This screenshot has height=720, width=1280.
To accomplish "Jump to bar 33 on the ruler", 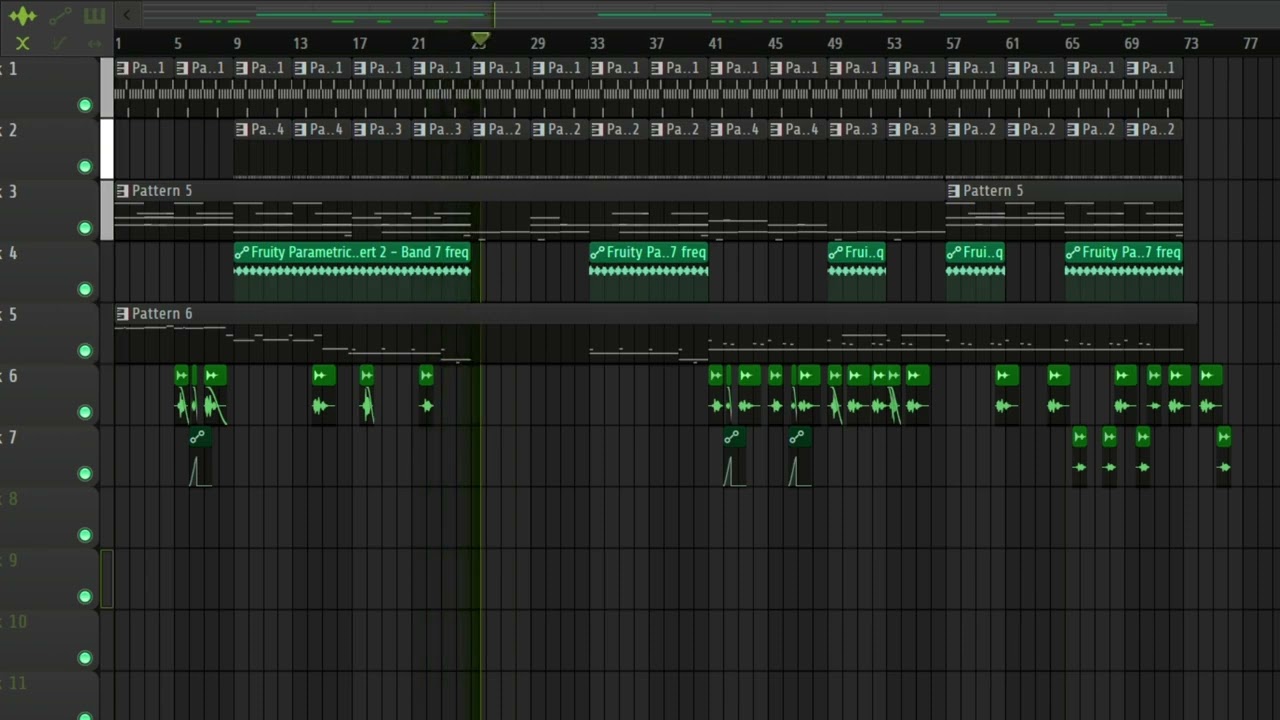I will pyautogui.click(x=597, y=43).
